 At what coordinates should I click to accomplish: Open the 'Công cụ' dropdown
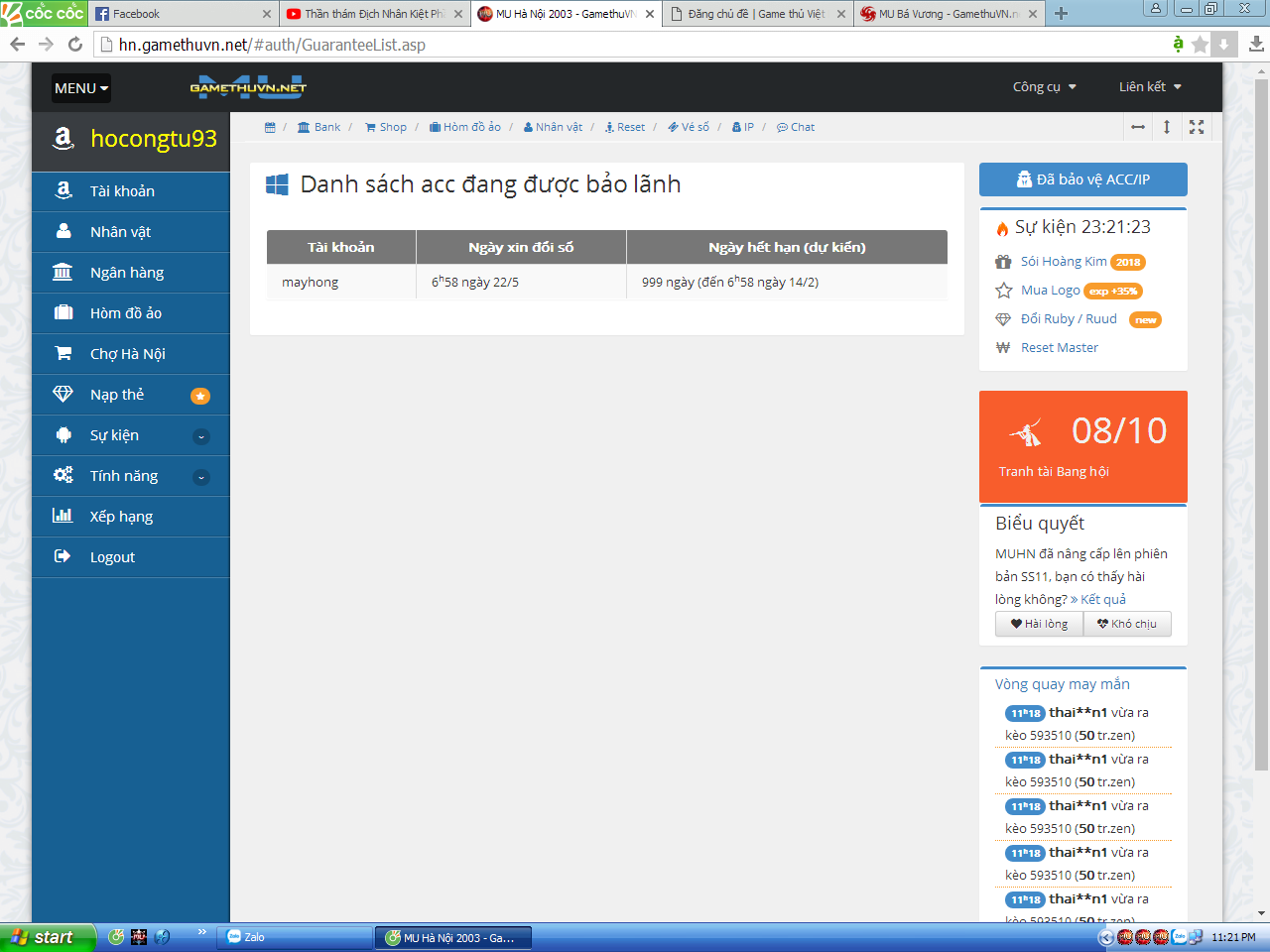pos(1044,87)
